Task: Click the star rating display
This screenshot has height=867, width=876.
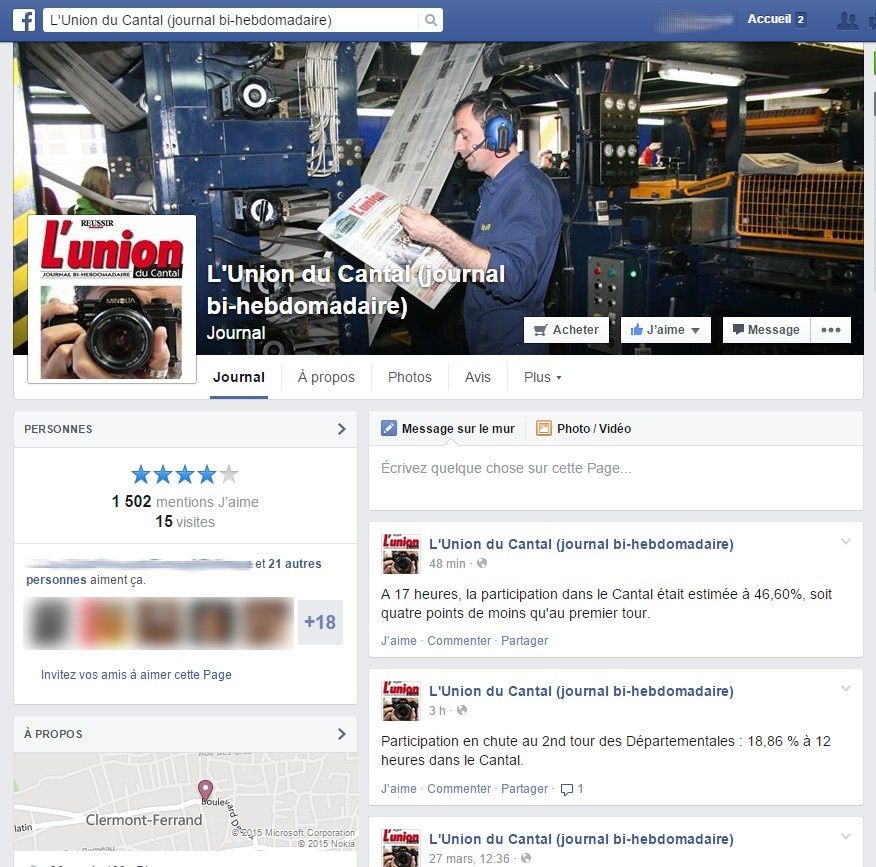Action: [x=185, y=475]
